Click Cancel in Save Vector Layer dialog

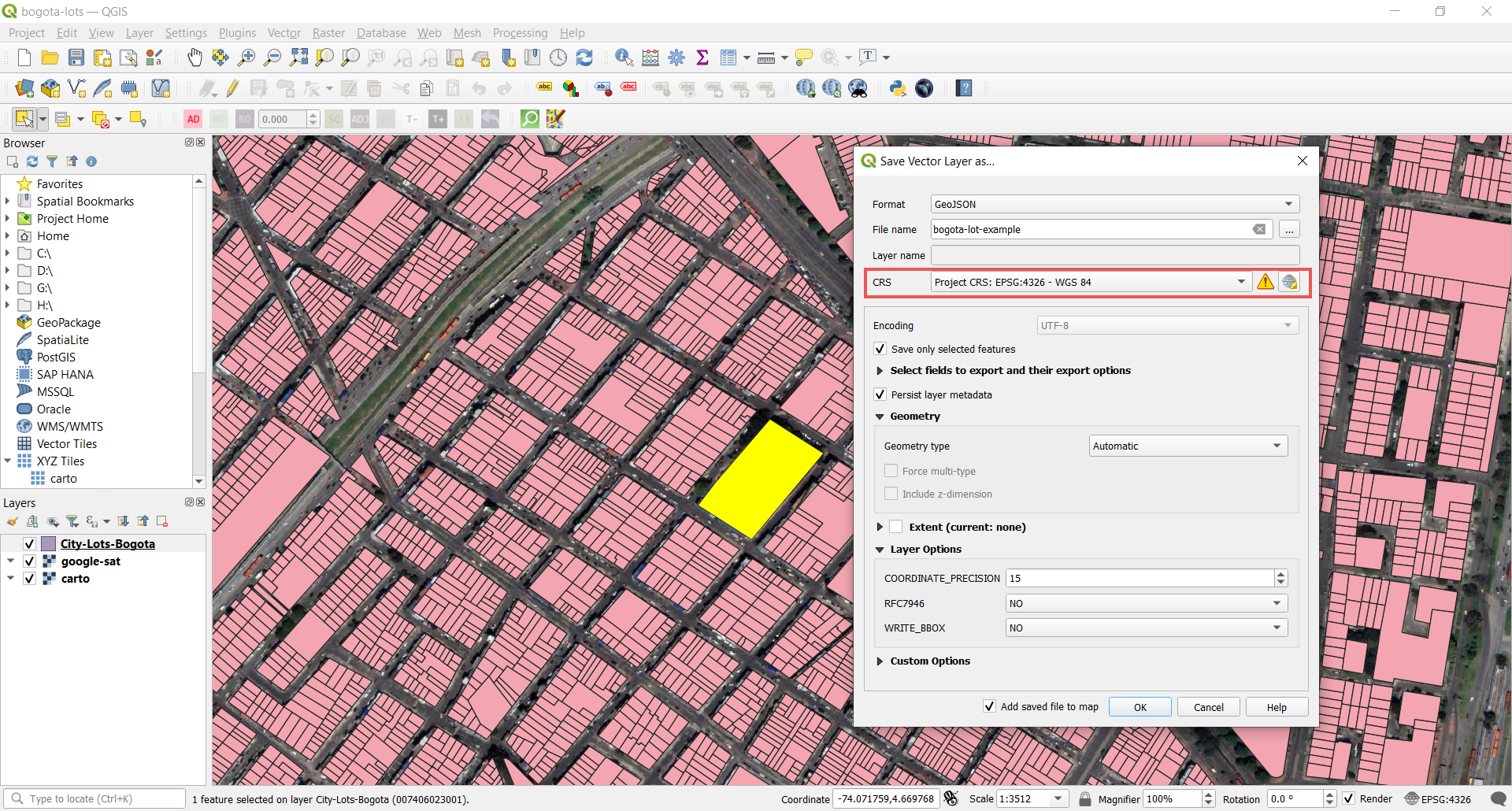pos(1208,707)
